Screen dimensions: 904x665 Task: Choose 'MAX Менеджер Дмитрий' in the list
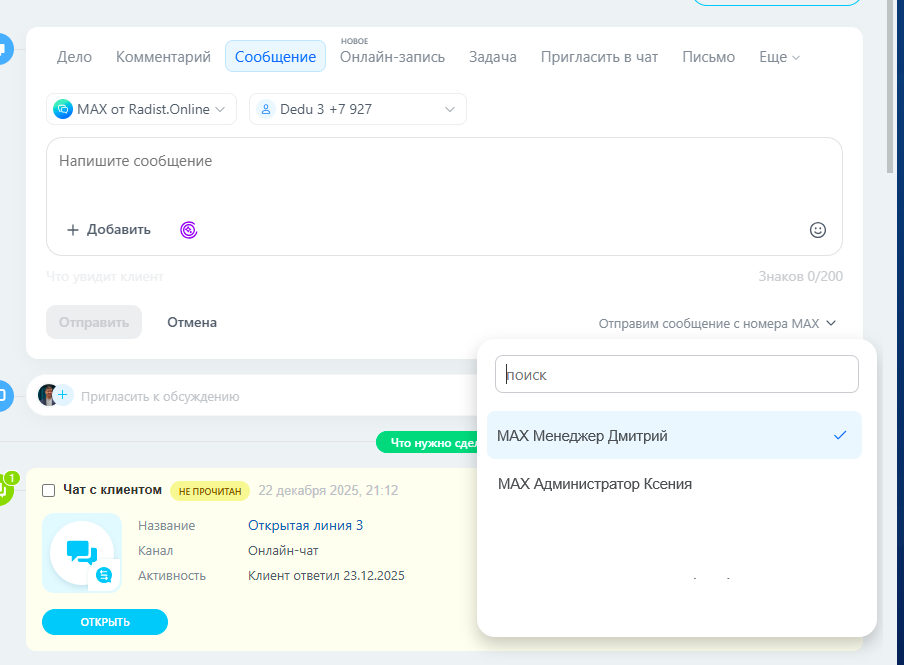point(582,436)
